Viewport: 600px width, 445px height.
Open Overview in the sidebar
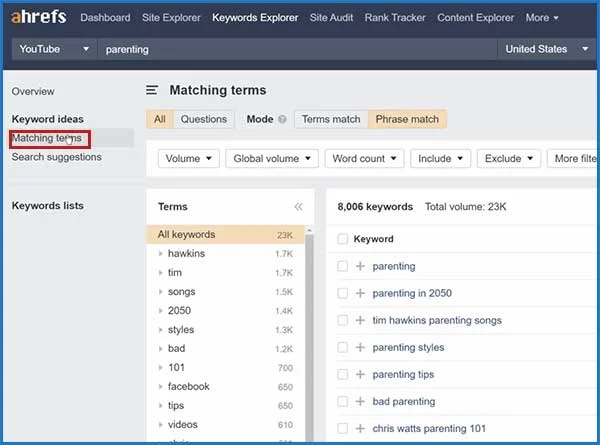pos(33,91)
